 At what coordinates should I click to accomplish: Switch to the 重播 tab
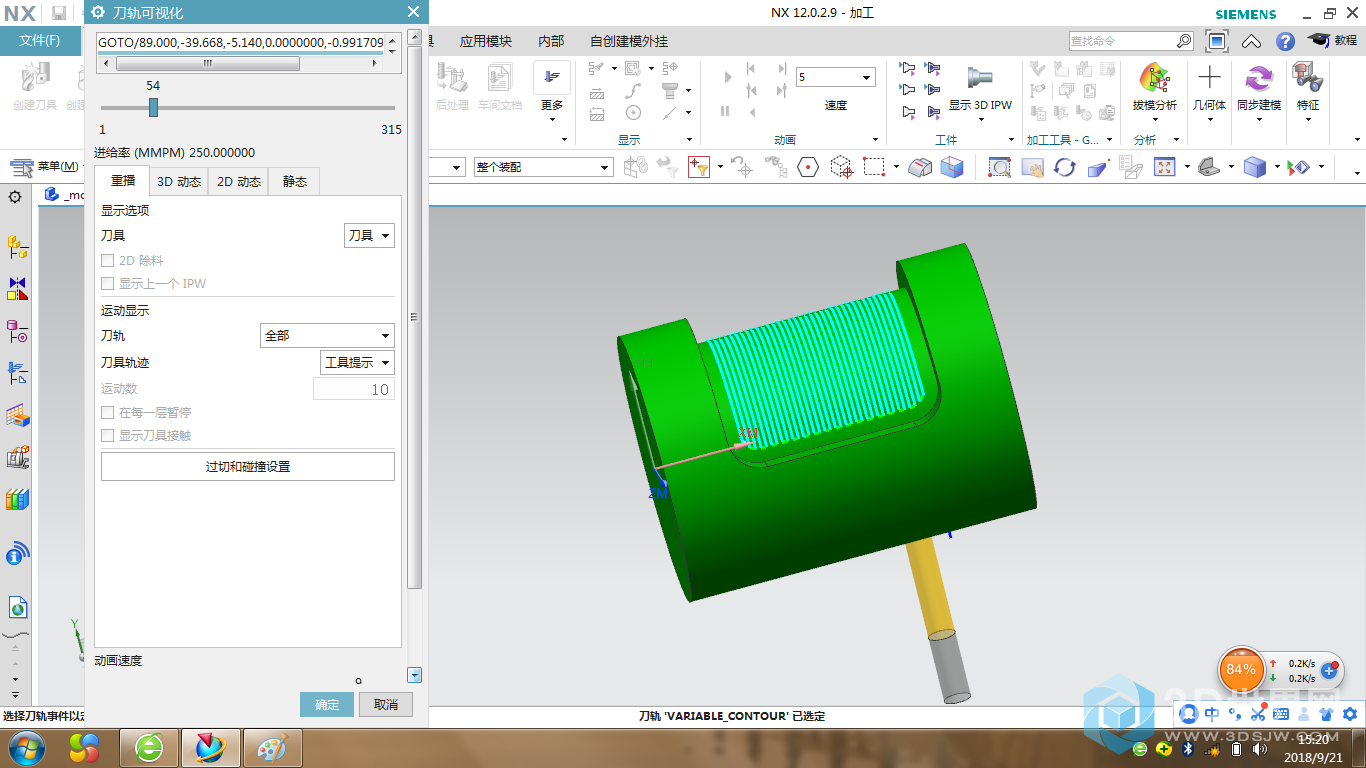[123, 181]
